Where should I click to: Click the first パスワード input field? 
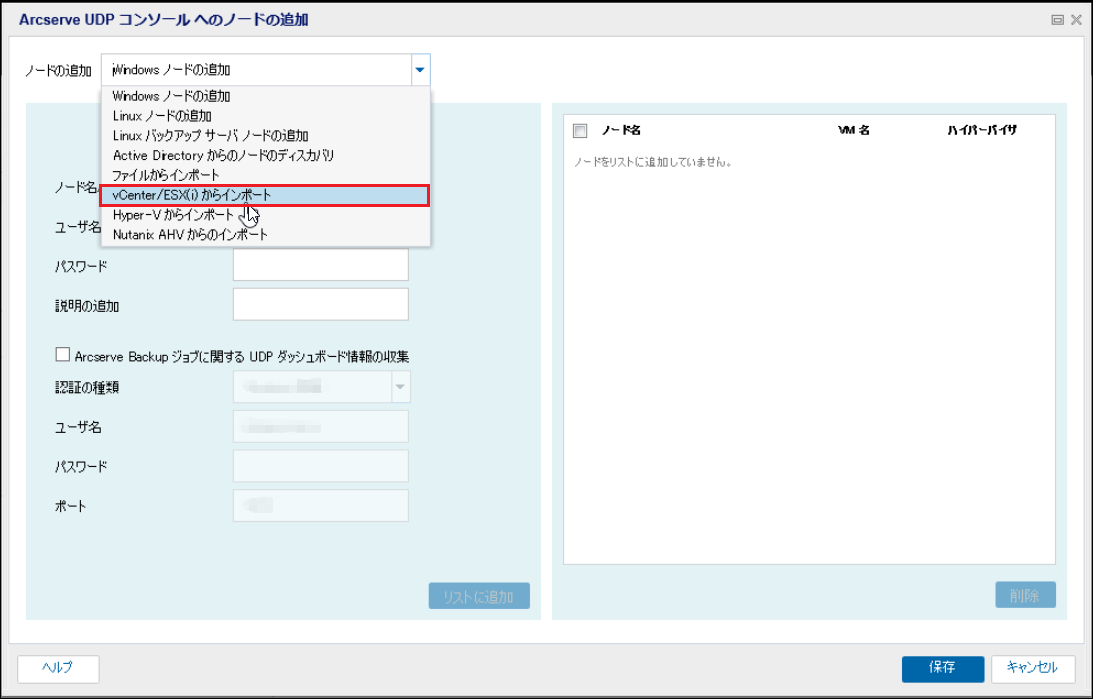pos(321,265)
